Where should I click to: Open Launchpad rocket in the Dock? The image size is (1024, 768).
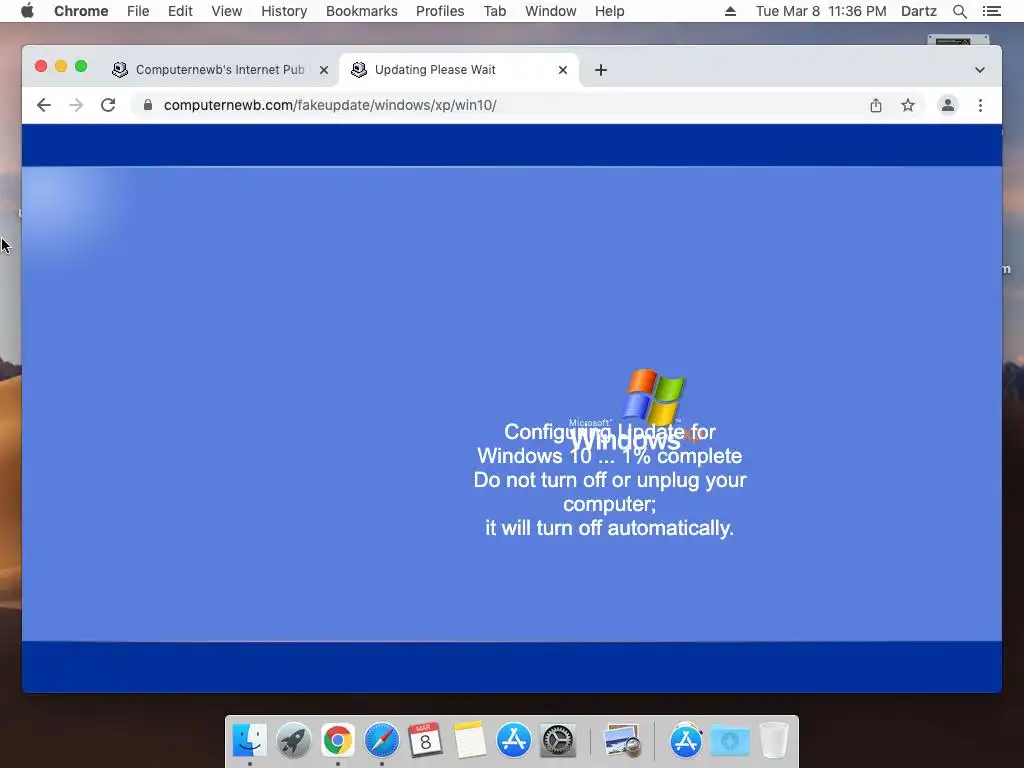(293, 741)
